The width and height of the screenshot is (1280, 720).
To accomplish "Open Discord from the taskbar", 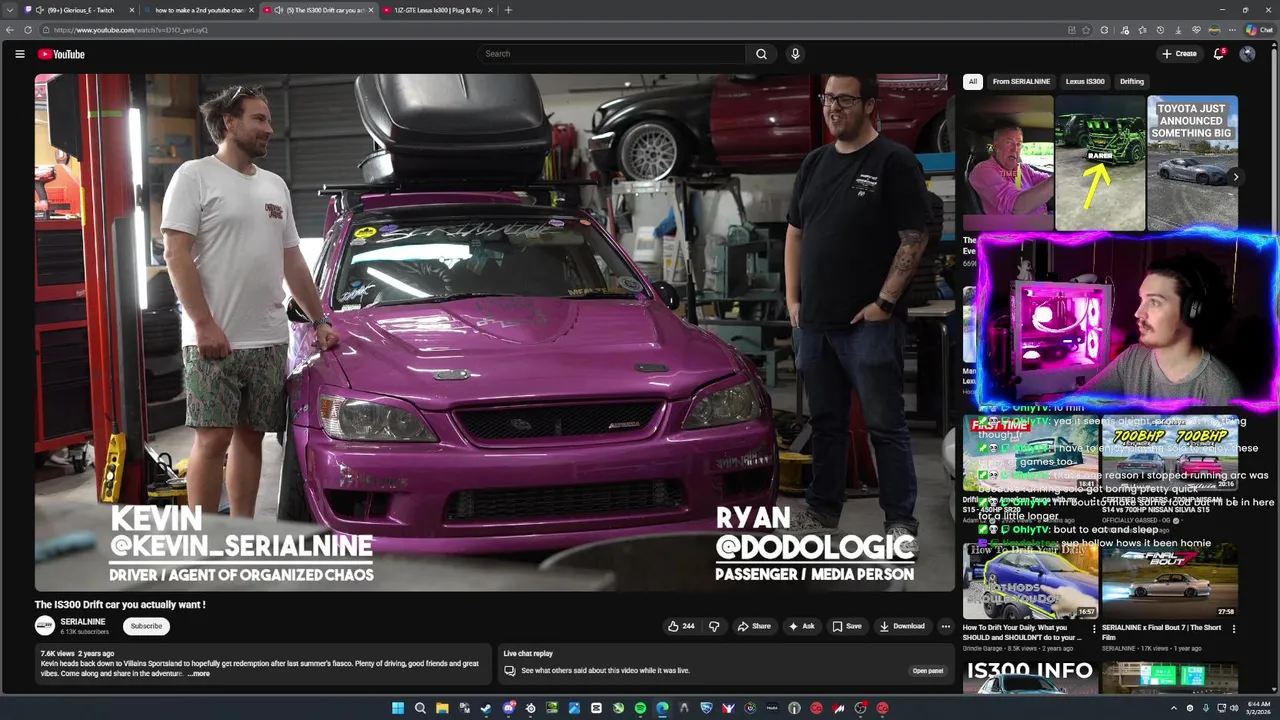I will [508, 708].
